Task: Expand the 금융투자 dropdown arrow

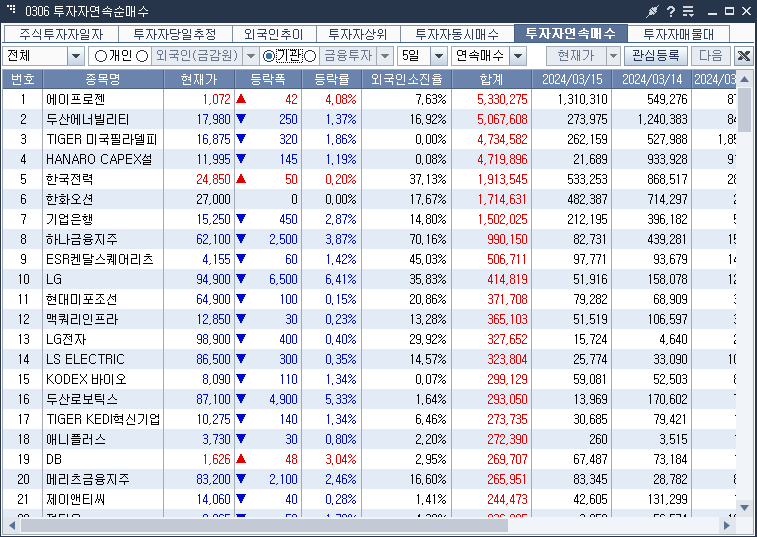Action: [385, 57]
